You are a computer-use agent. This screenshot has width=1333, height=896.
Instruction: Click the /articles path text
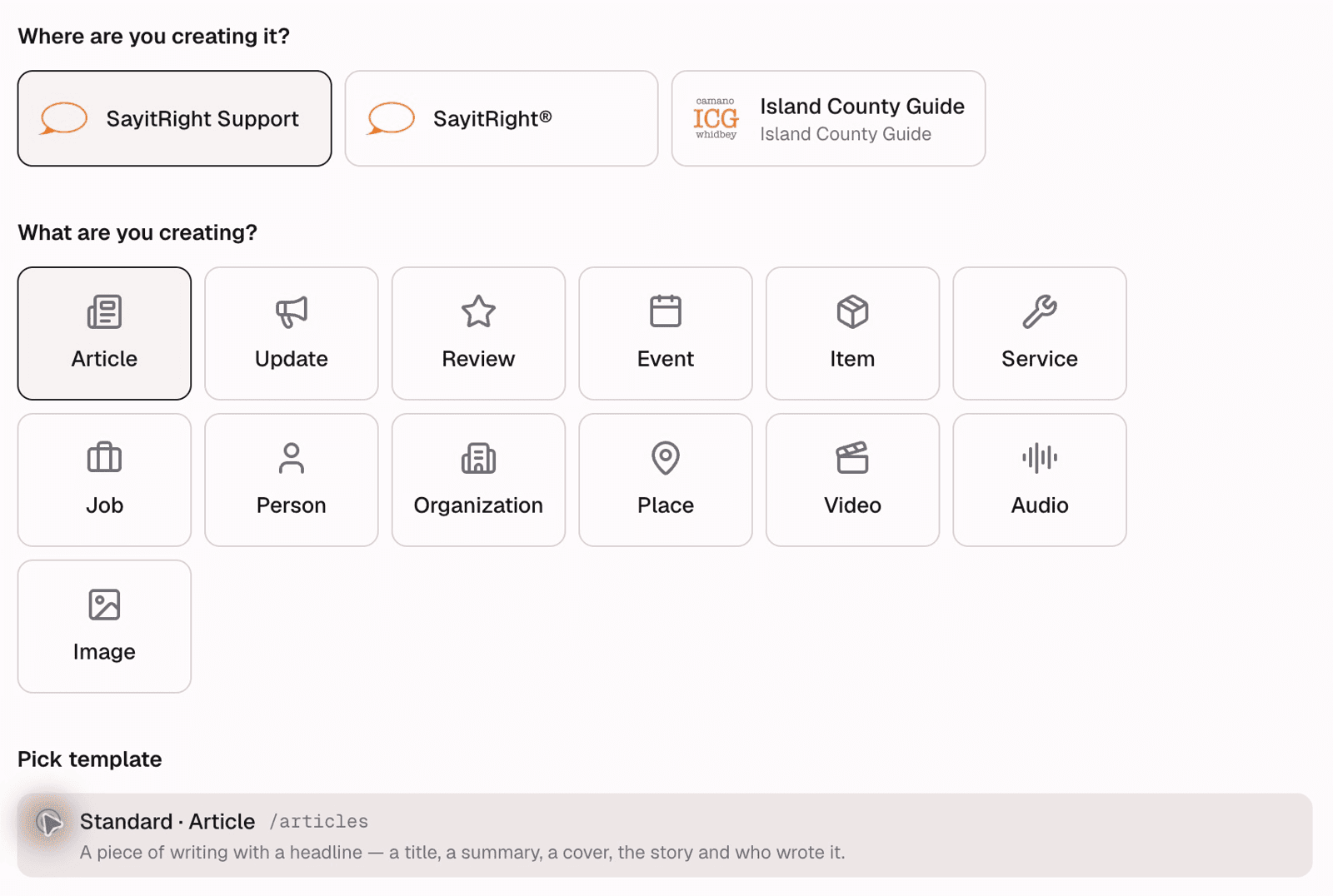[319, 822]
